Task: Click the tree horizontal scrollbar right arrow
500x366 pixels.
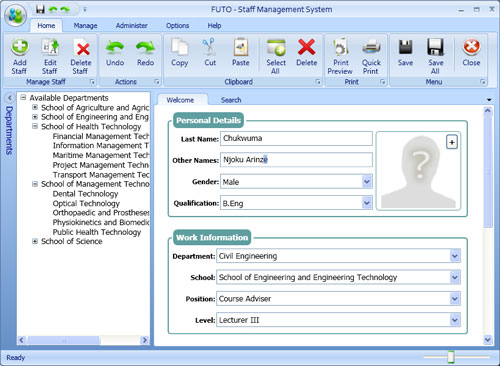Action: click(x=145, y=340)
